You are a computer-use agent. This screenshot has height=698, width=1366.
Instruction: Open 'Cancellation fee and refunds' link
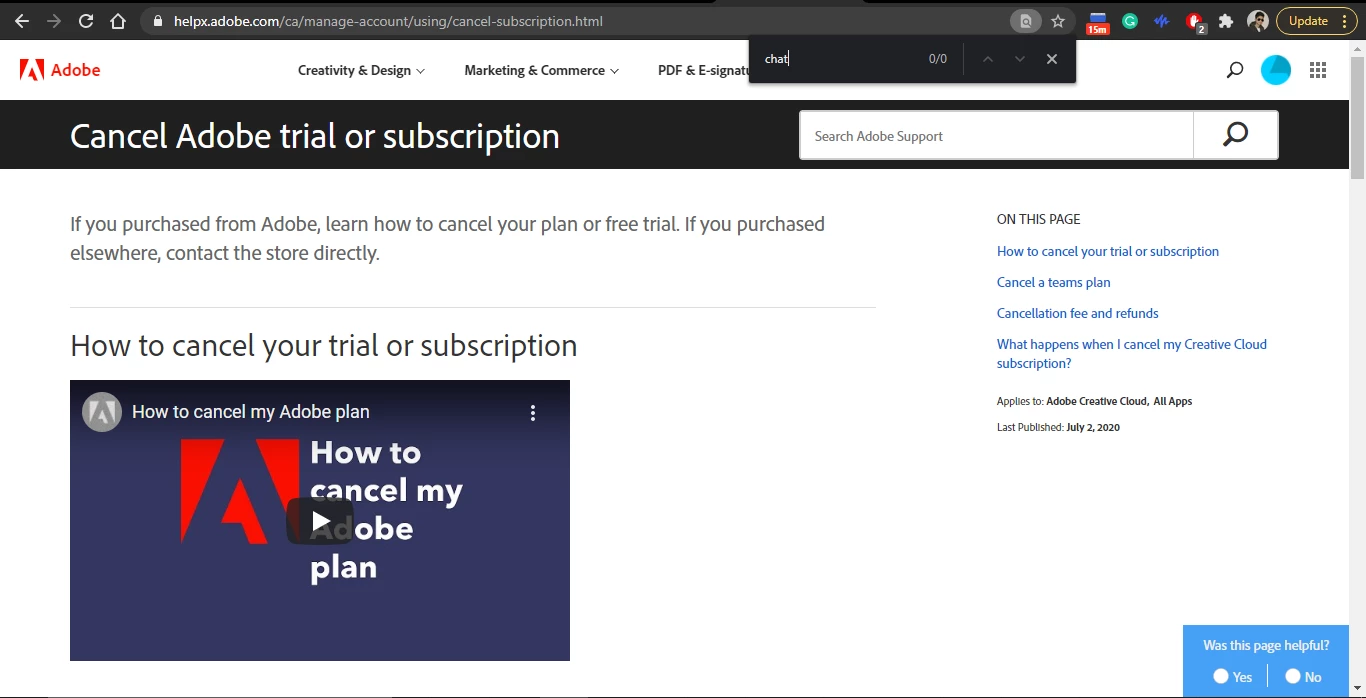tap(1078, 313)
